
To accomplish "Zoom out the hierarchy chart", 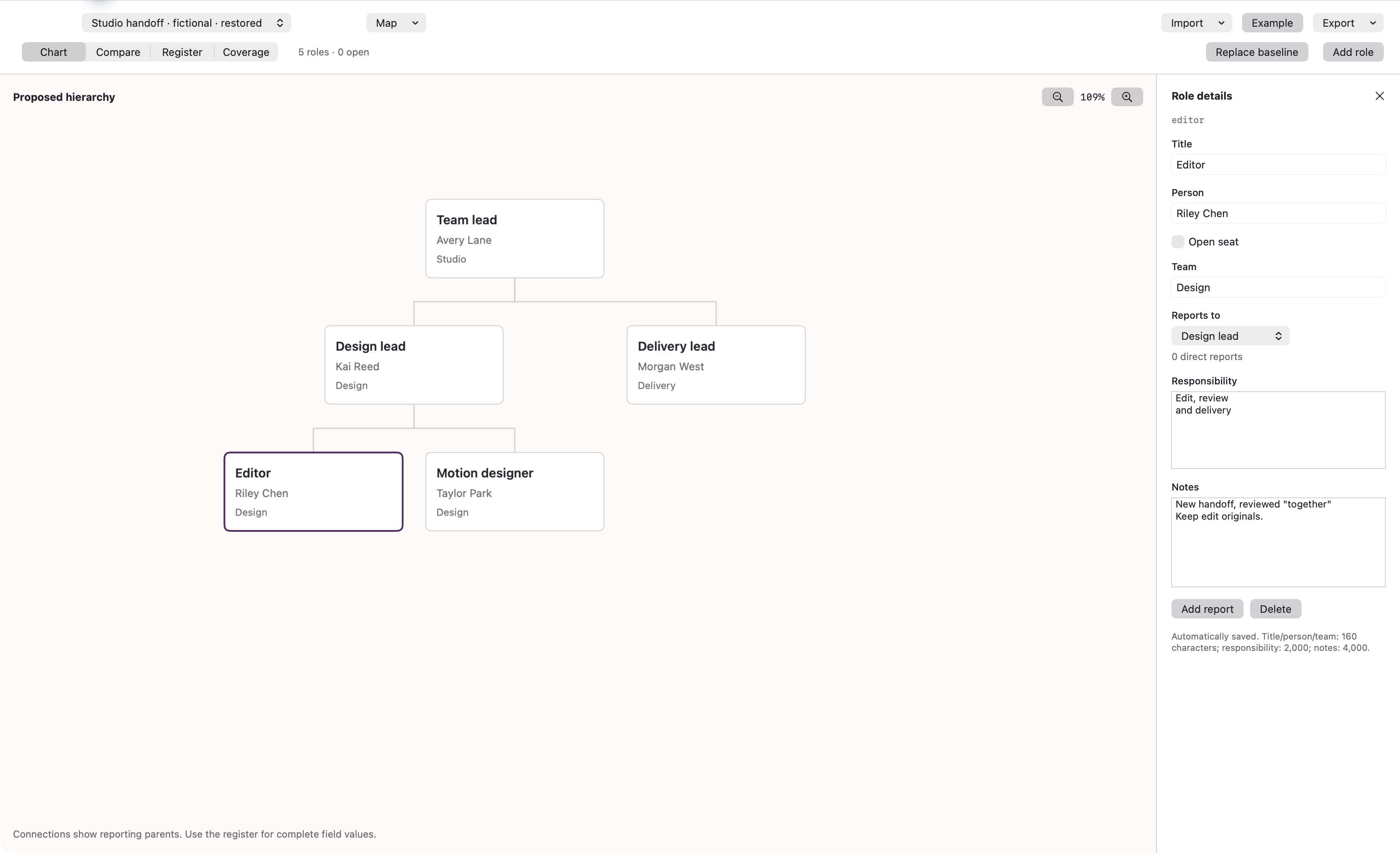I will click(x=1057, y=97).
